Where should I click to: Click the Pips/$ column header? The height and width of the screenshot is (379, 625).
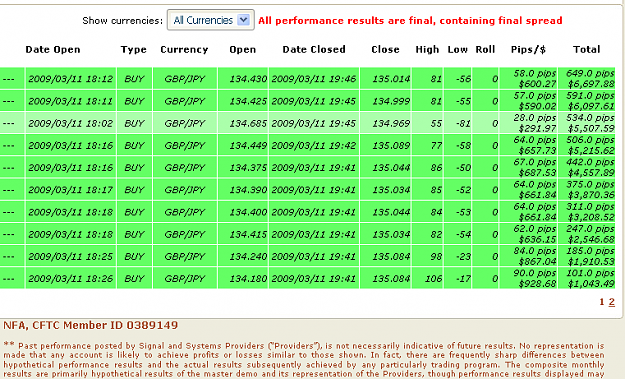528,49
